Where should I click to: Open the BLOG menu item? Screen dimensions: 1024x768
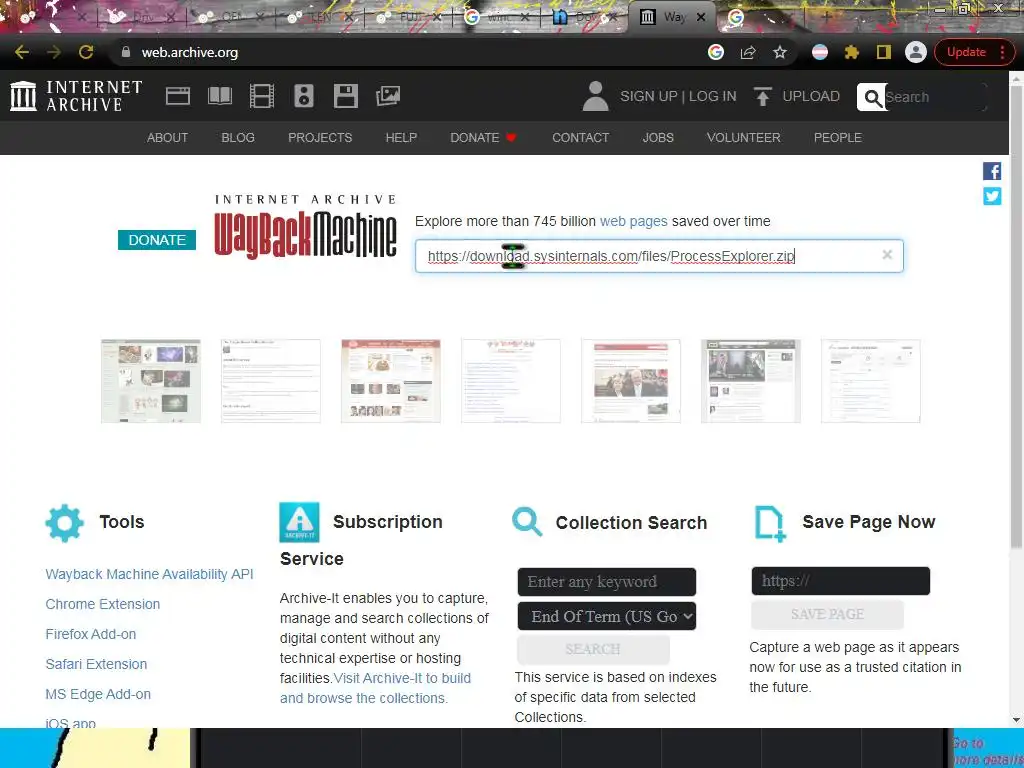pyautogui.click(x=238, y=138)
